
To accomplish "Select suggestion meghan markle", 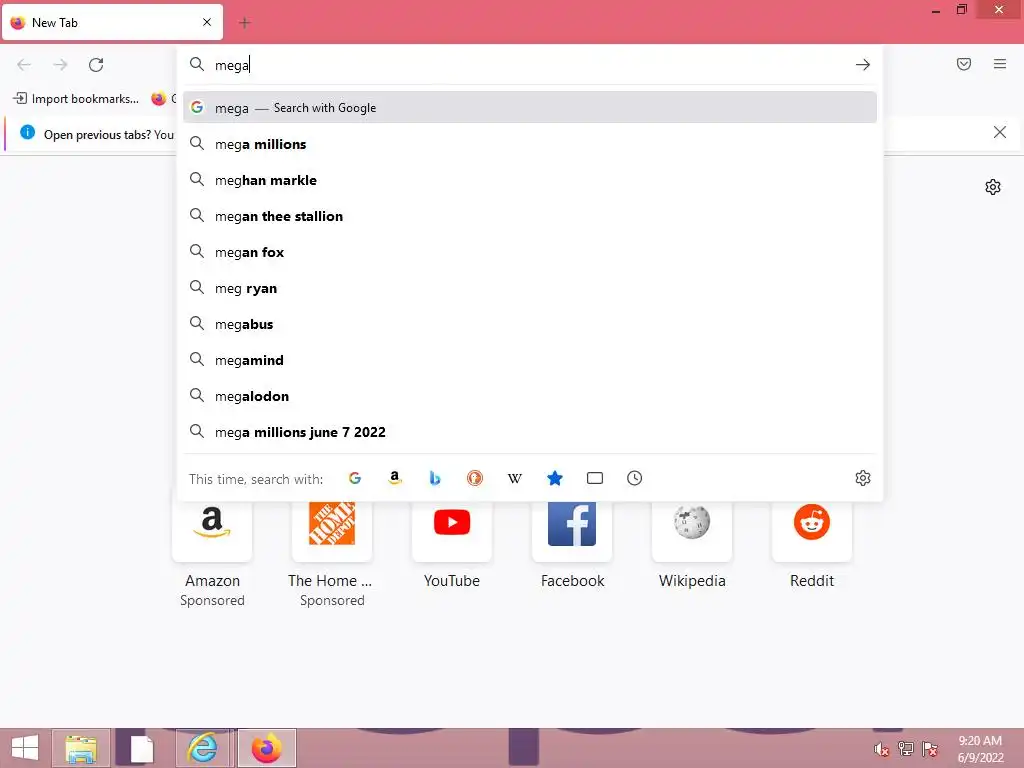I will [530, 180].
